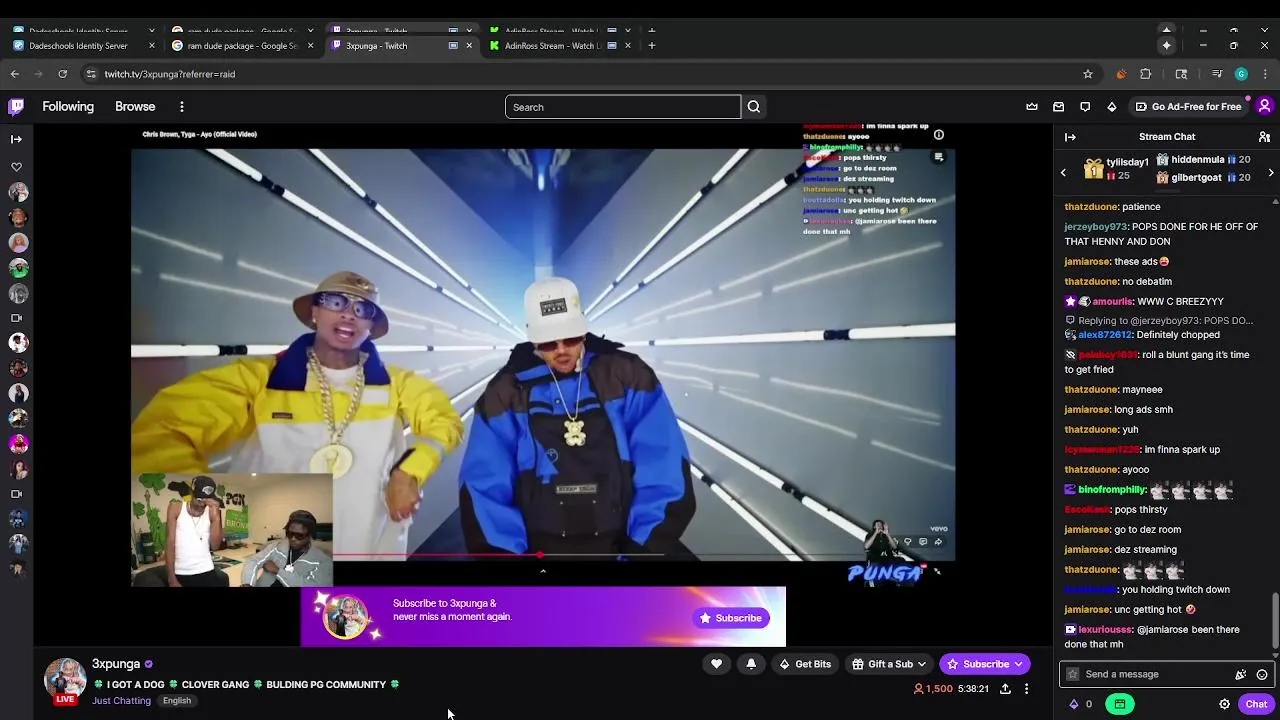Open Prime Loot crown icon
Screen dimensions: 1280x720
[x=1032, y=107]
